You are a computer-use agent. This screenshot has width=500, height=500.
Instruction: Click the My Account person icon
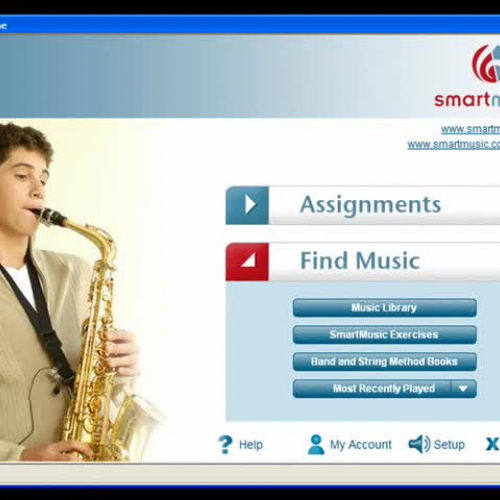(x=316, y=444)
